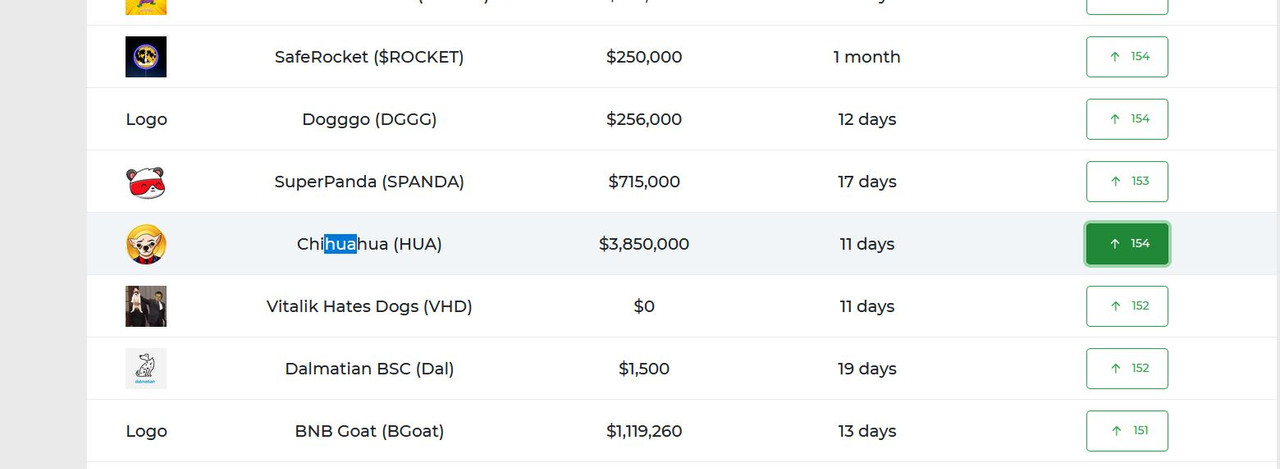
Task: Open SafeRocket ($ROCKET) coin name
Action: point(369,57)
